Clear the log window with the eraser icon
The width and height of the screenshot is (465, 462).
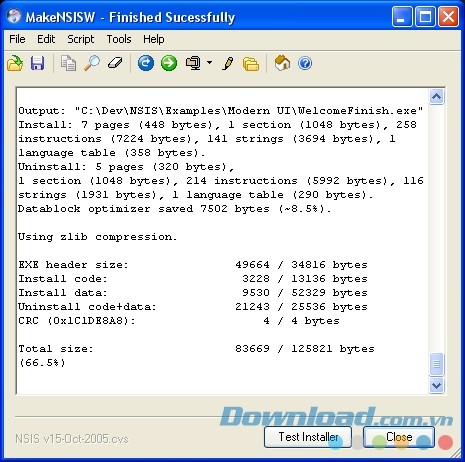coord(115,63)
